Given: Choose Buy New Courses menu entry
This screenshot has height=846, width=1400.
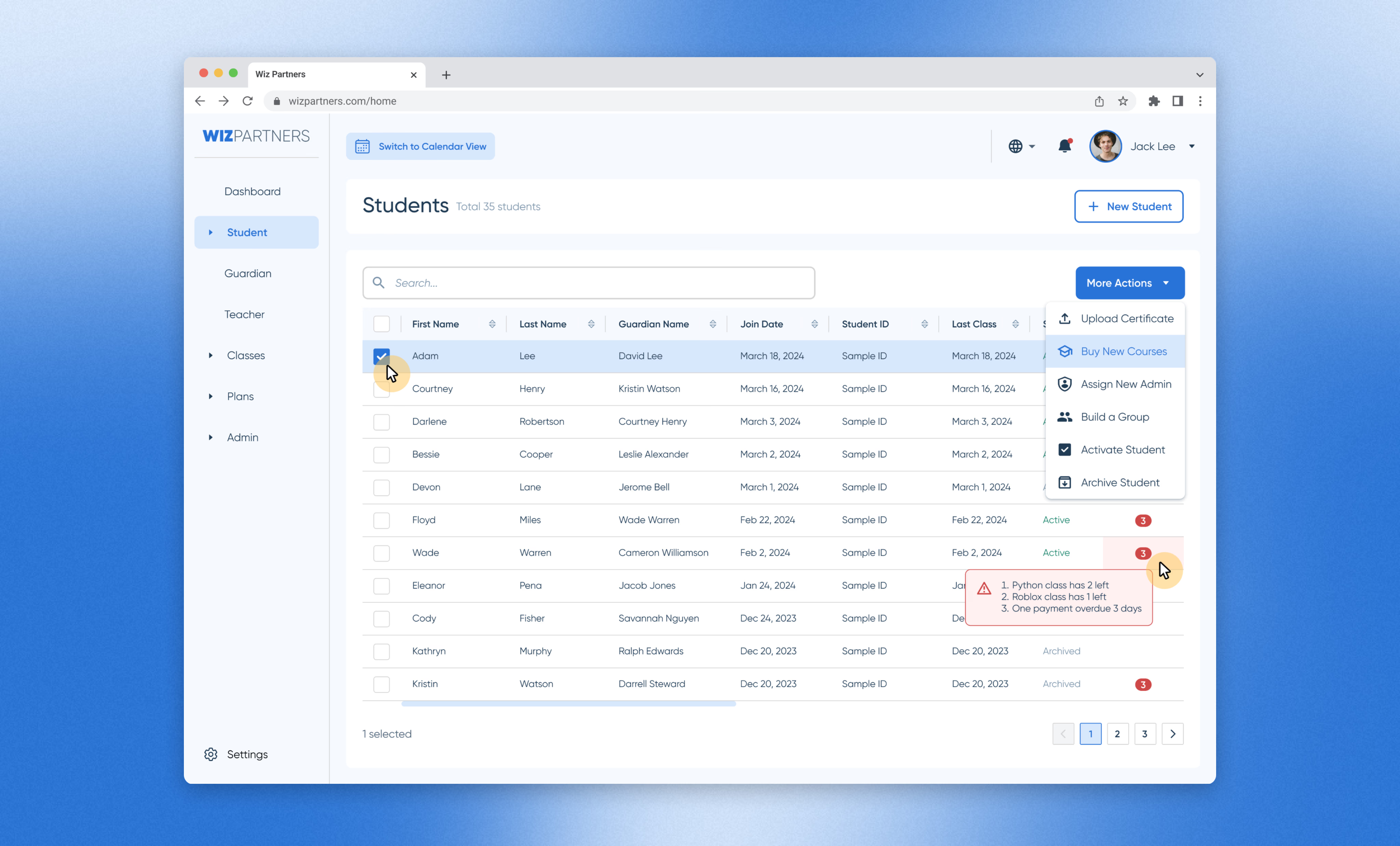Looking at the screenshot, I should [1115, 351].
